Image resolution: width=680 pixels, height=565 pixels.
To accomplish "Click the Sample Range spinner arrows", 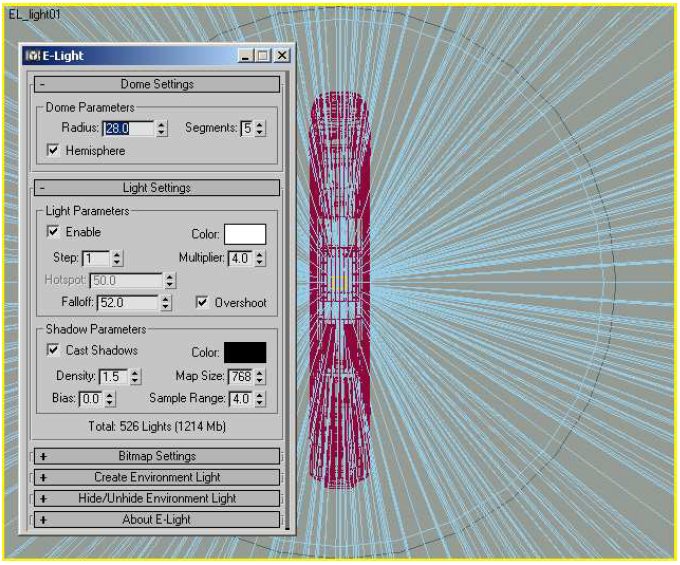I will 259,399.
